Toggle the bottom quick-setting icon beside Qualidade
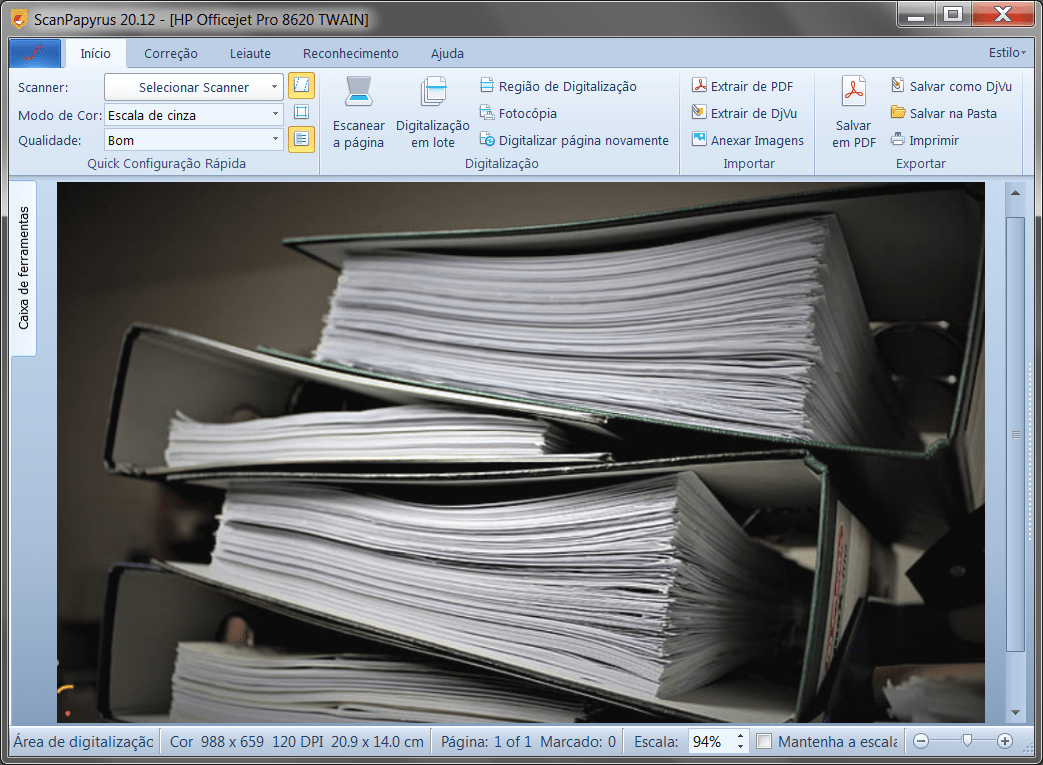 tap(301, 139)
